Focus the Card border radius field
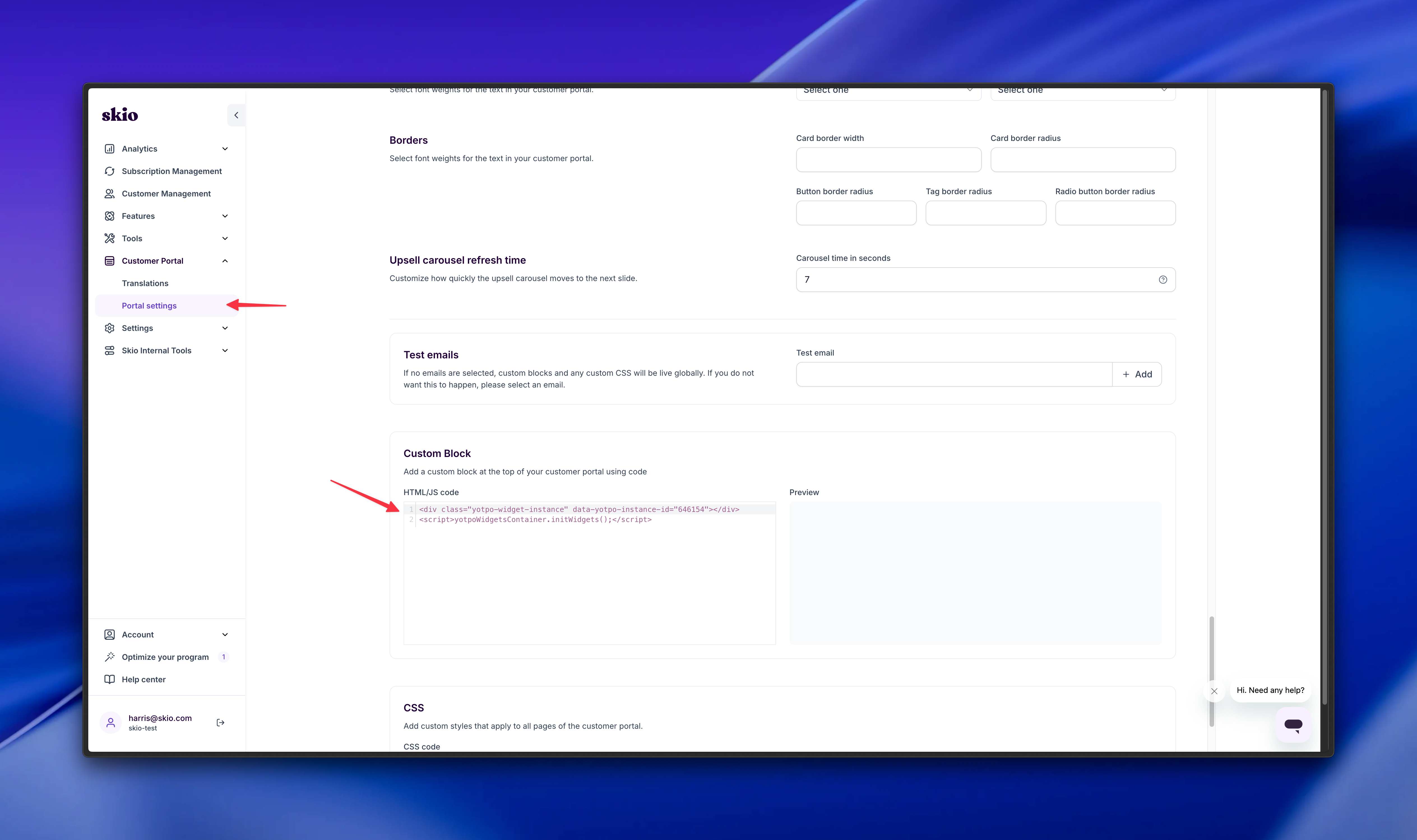1417x840 pixels. click(1082, 160)
